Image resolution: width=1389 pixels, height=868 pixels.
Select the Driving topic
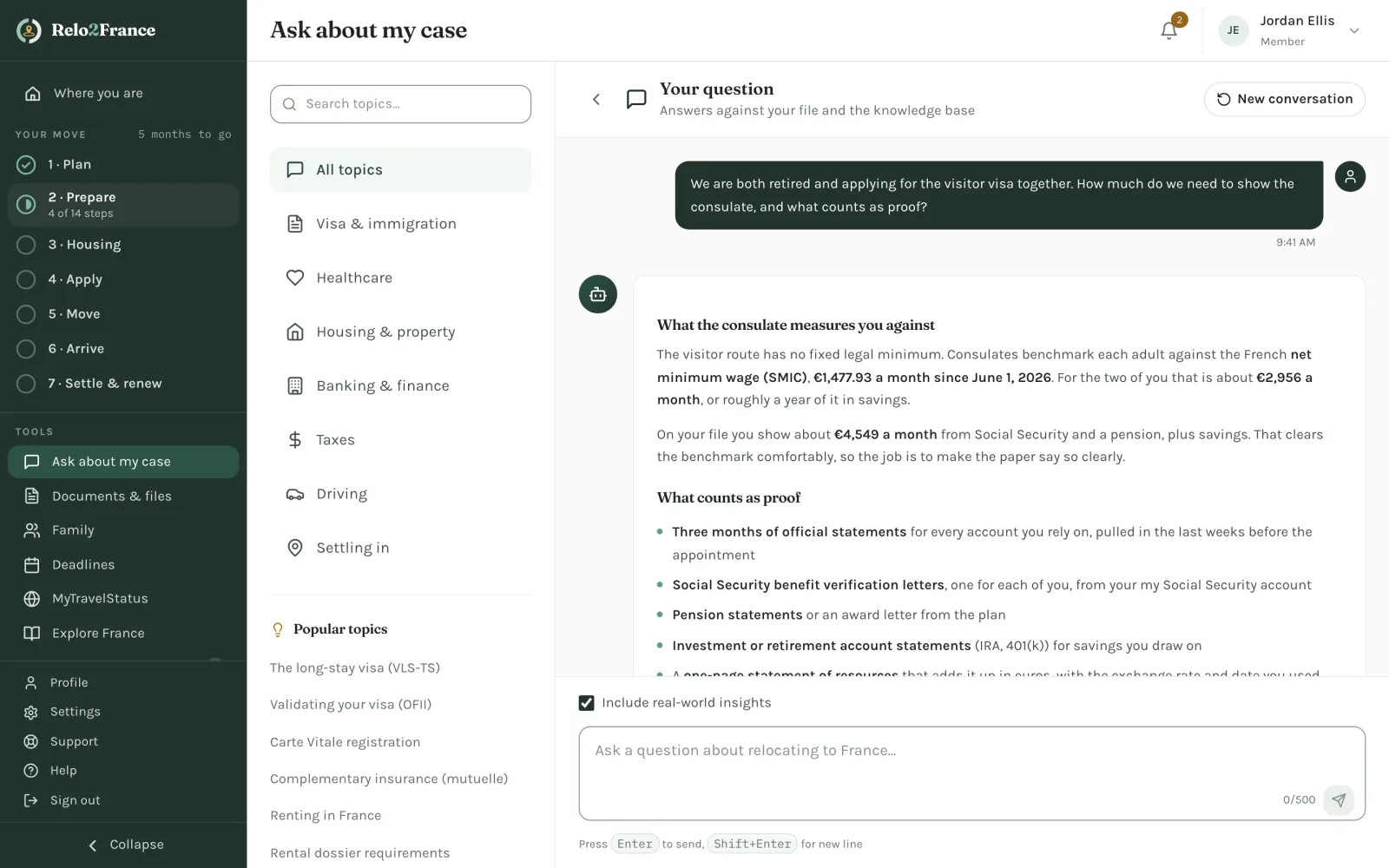click(x=400, y=494)
